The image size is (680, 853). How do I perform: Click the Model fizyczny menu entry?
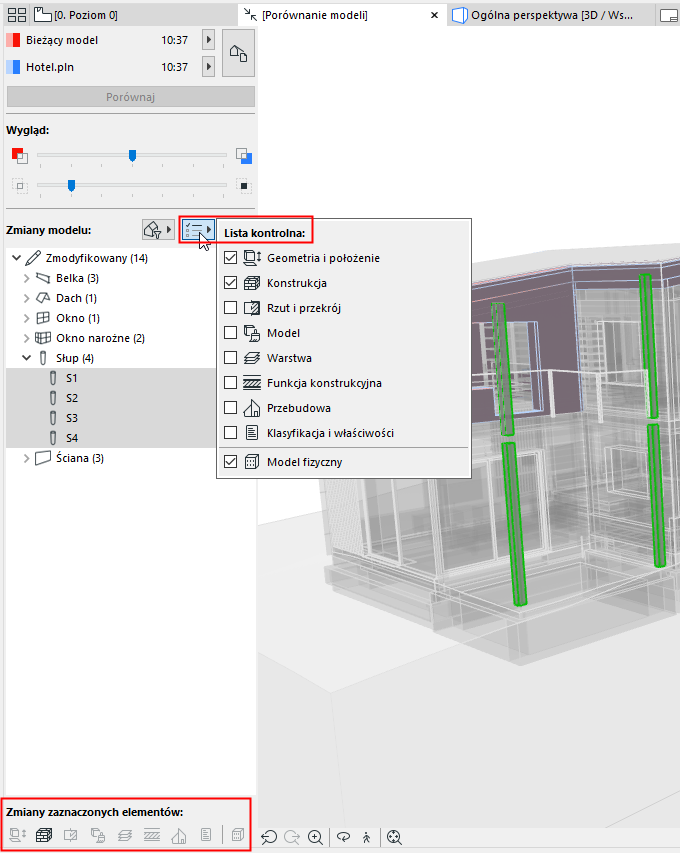tap(344, 462)
